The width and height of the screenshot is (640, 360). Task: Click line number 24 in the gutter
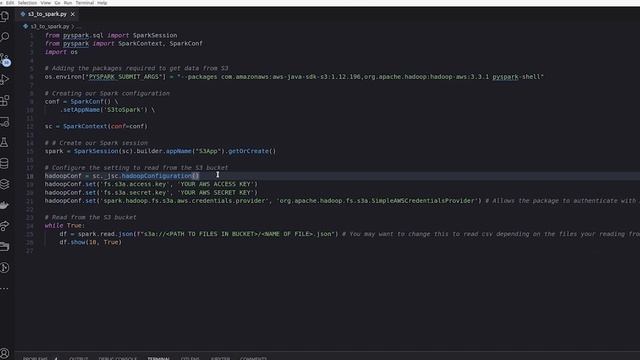(x=30, y=226)
